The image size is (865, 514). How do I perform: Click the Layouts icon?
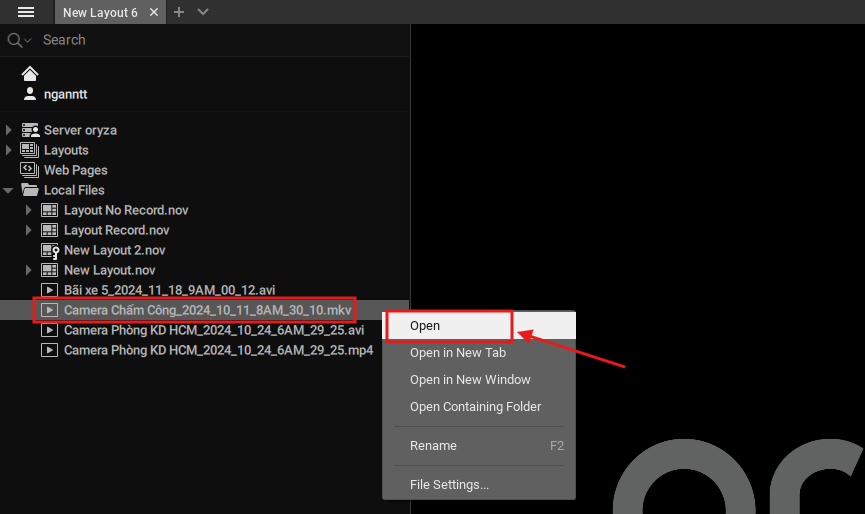pos(30,150)
